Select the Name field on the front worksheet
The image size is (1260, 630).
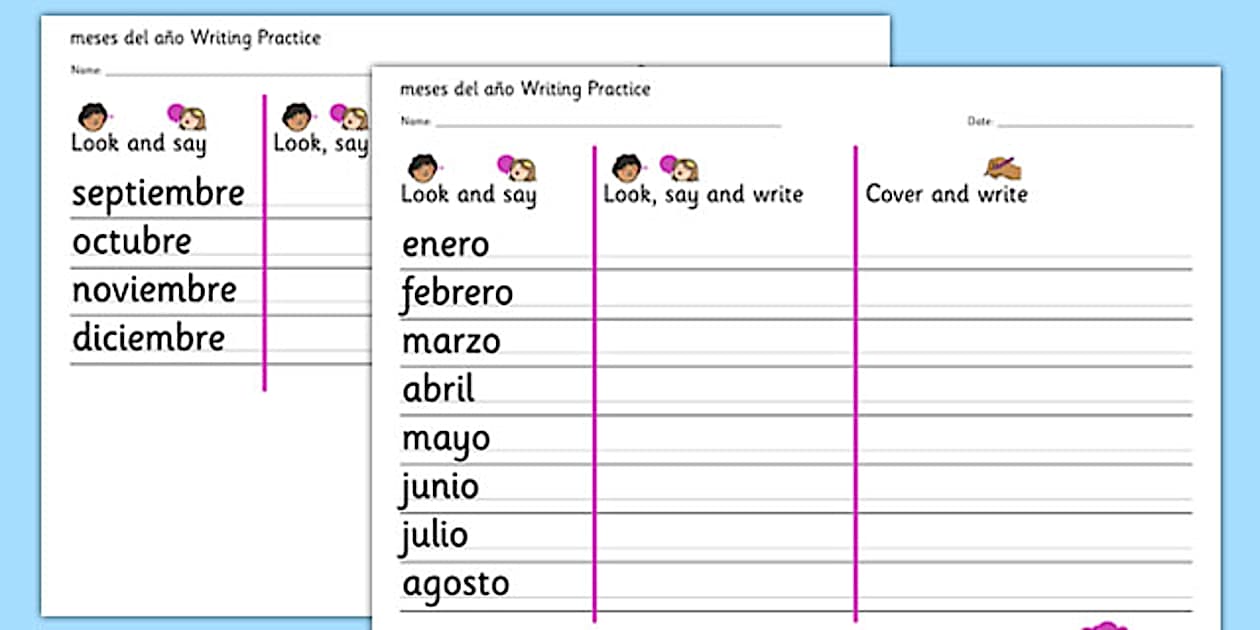tap(607, 122)
